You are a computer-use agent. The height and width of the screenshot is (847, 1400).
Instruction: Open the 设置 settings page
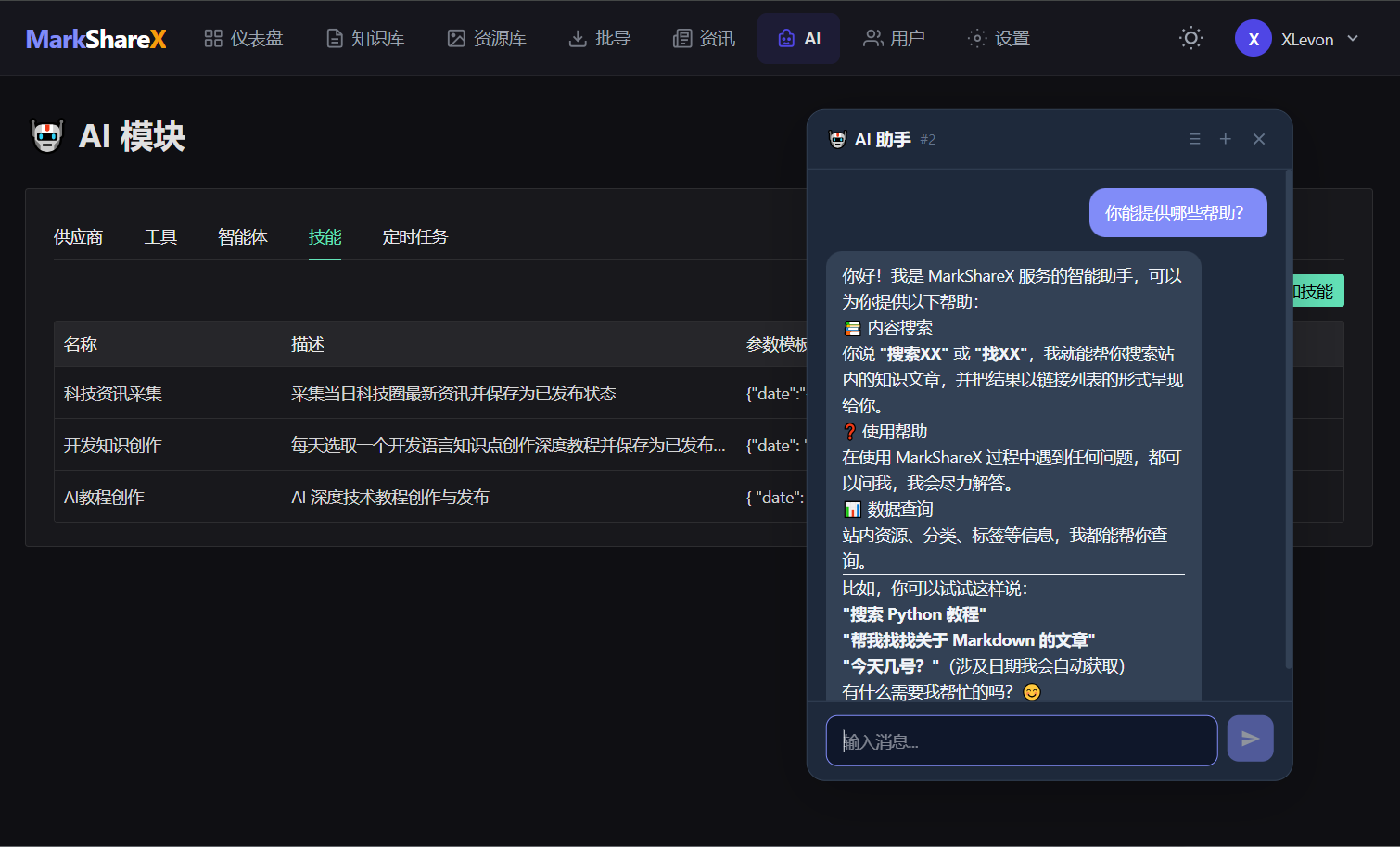[999, 38]
